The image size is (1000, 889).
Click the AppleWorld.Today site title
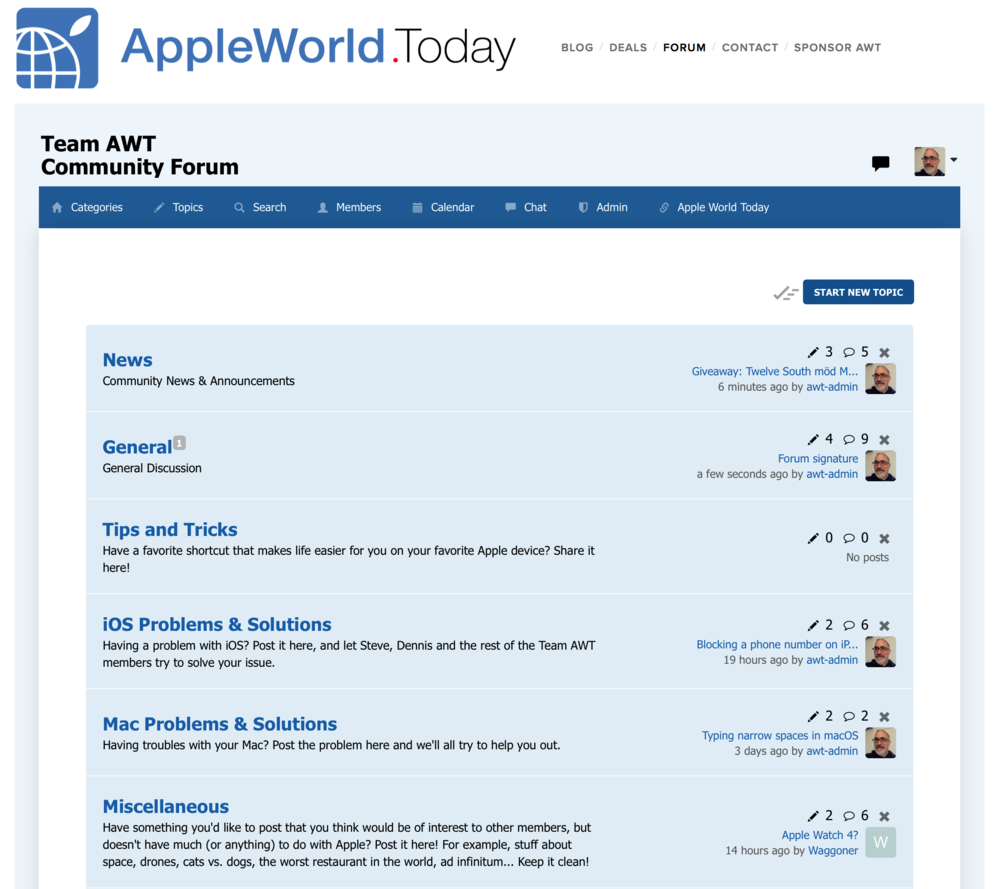tap(318, 48)
